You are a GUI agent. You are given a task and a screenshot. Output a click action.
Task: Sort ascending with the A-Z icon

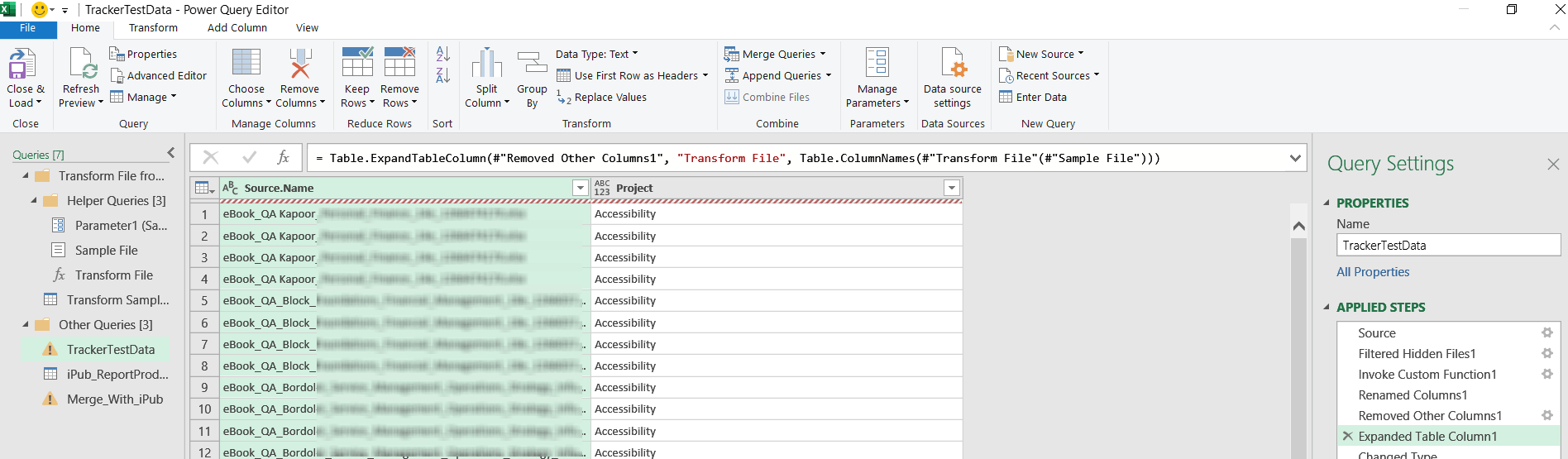tap(442, 54)
